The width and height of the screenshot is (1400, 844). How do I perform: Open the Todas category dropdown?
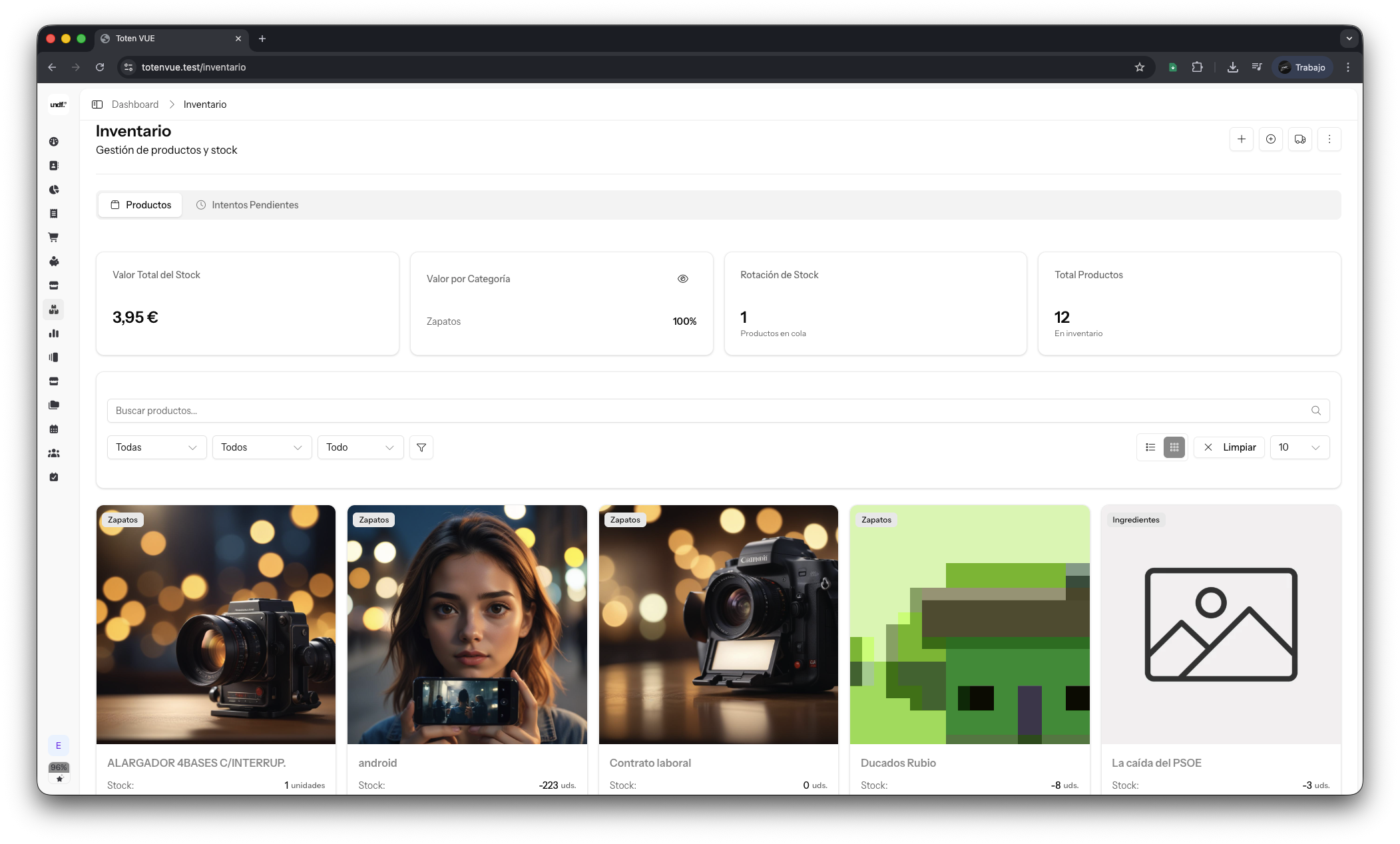click(x=157, y=447)
